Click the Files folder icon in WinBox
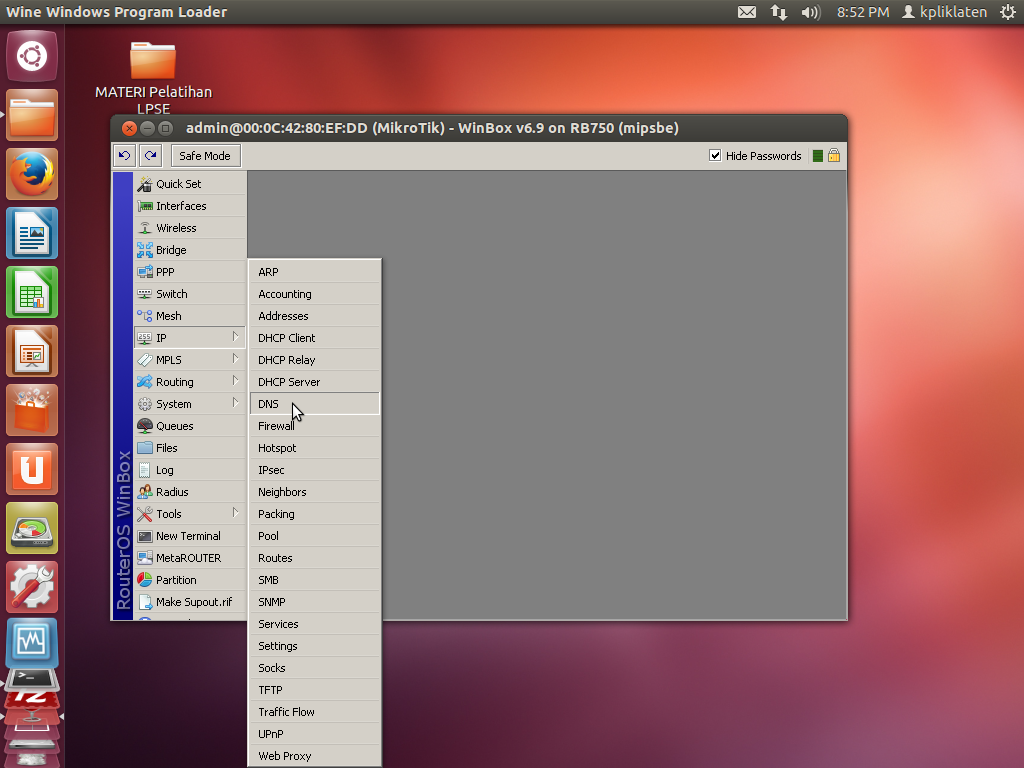 [x=144, y=448]
